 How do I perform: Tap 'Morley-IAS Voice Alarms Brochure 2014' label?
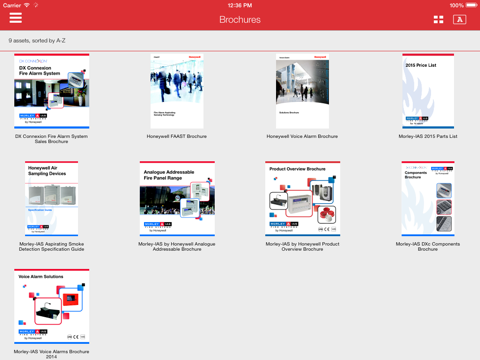[x=51, y=354]
